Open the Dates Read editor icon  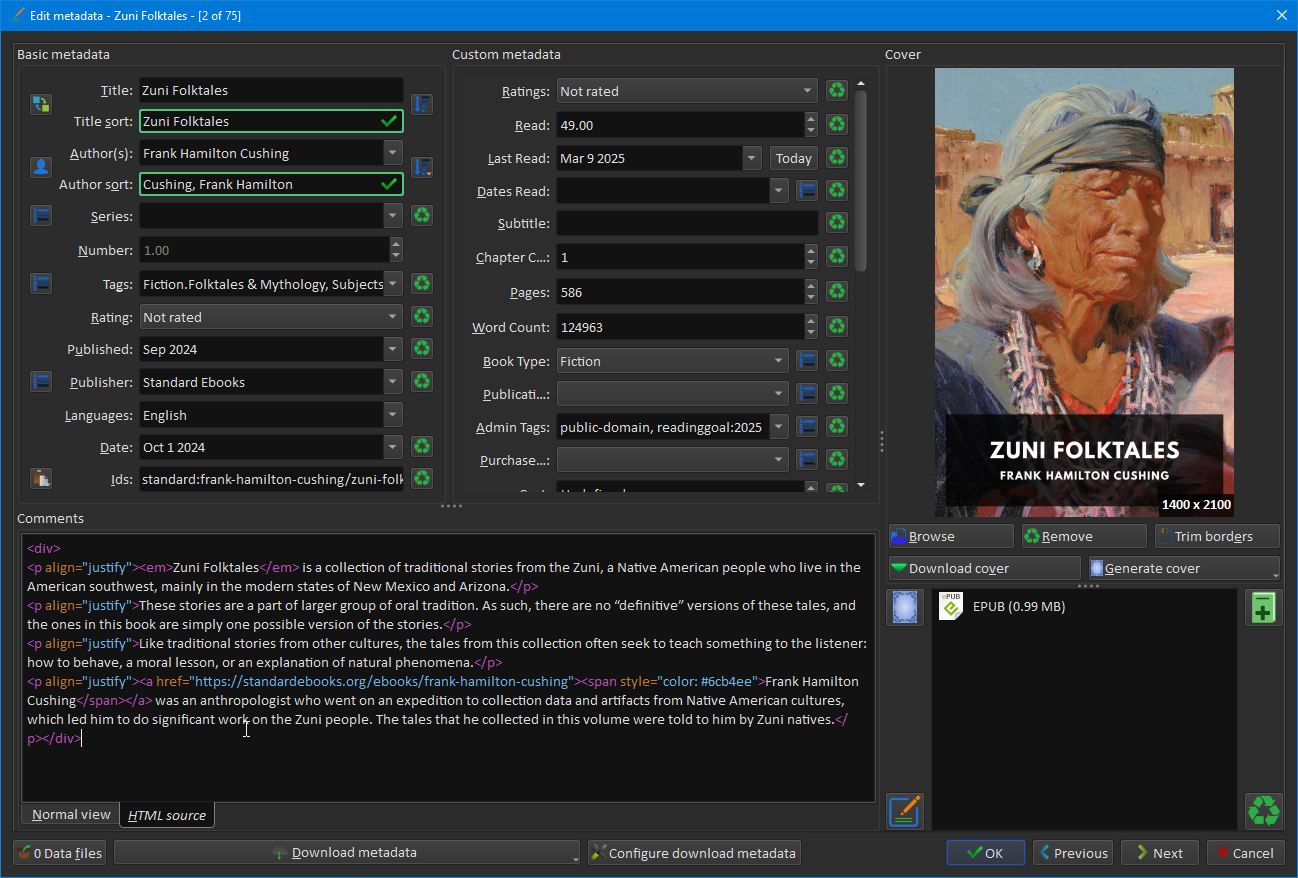tap(807, 190)
